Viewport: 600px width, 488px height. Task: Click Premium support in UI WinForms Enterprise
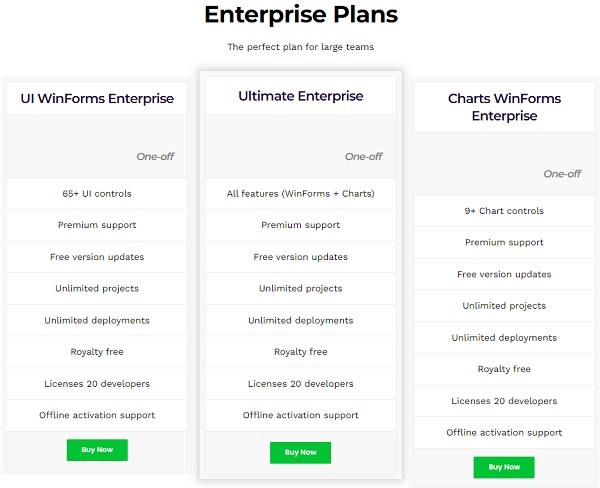click(x=97, y=225)
